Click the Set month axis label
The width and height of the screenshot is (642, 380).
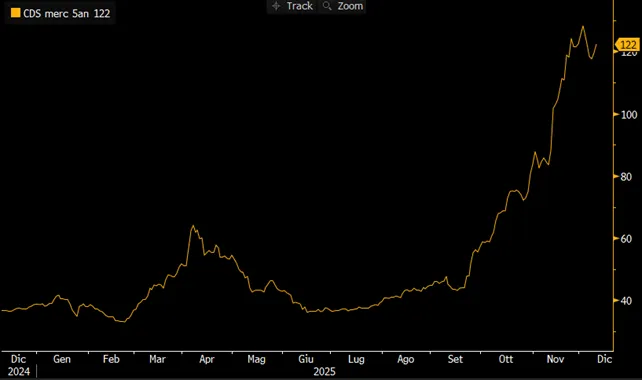coord(455,359)
